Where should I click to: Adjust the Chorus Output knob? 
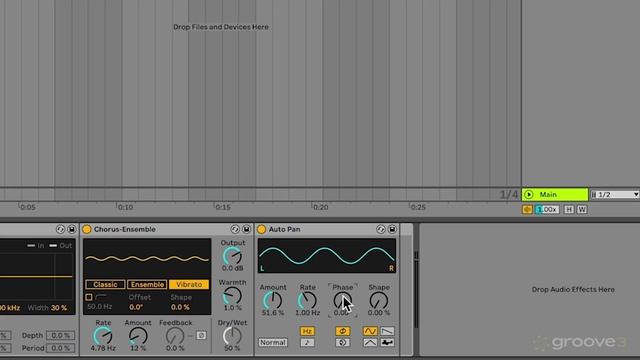[x=232, y=256]
